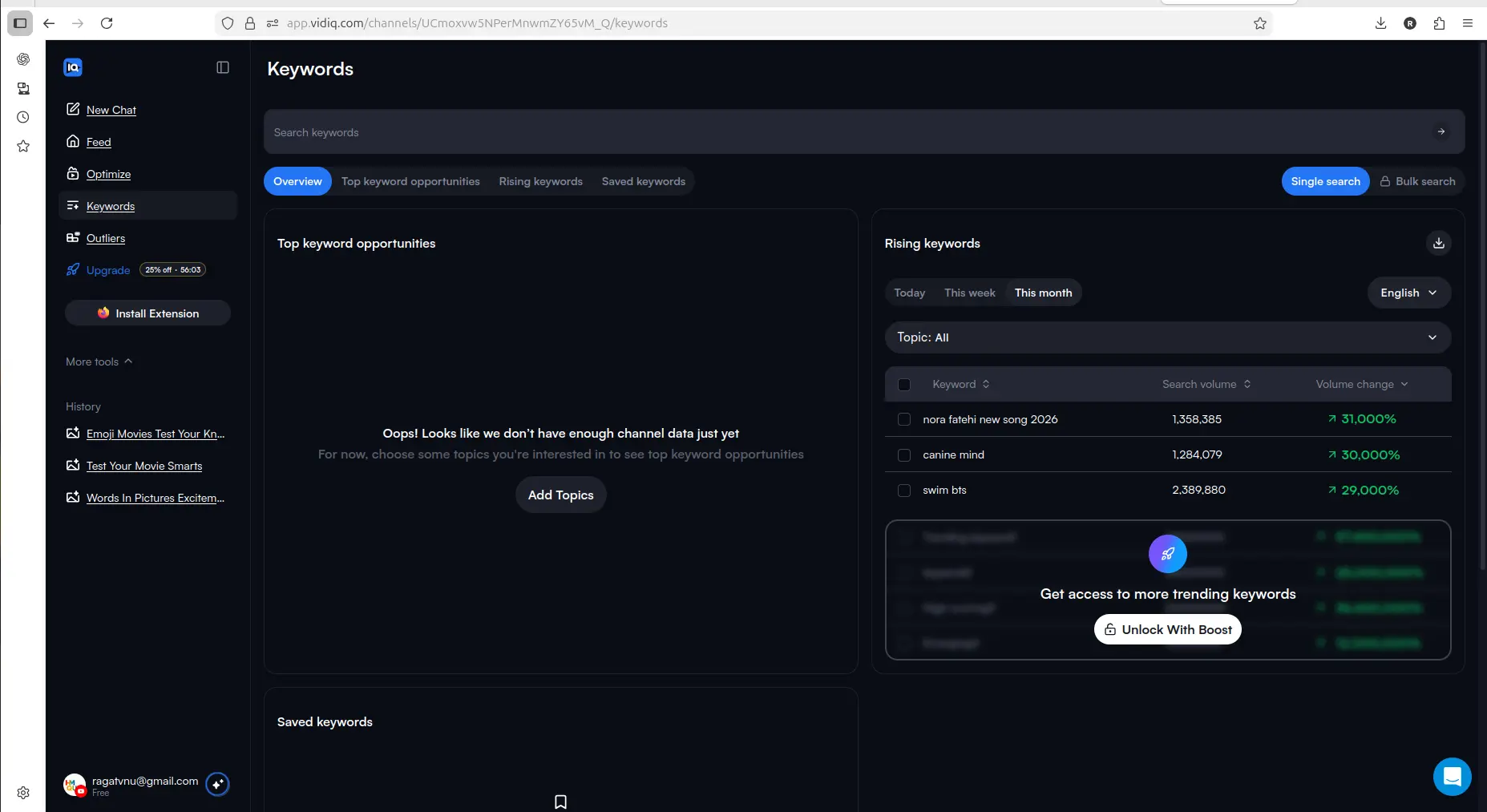Image resolution: width=1487 pixels, height=812 pixels.
Task: Open browser downloads panel
Action: (1380, 23)
